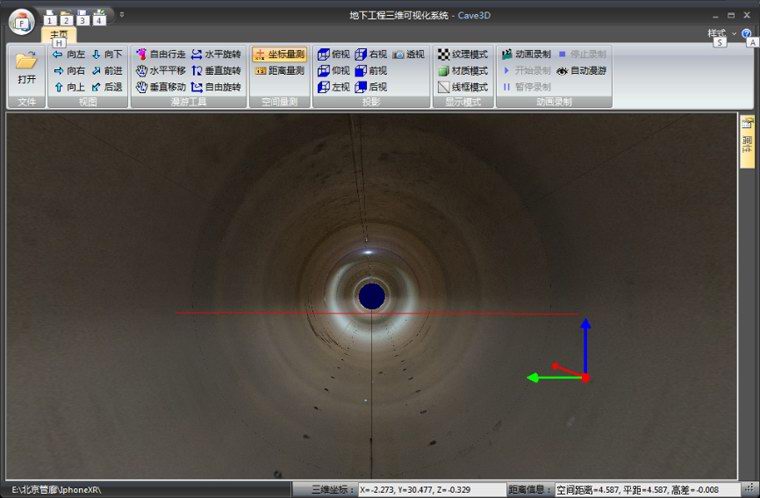Switch to 俯视 top view projection
Image resolution: width=760 pixels, height=498 pixels.
(333, 54)
